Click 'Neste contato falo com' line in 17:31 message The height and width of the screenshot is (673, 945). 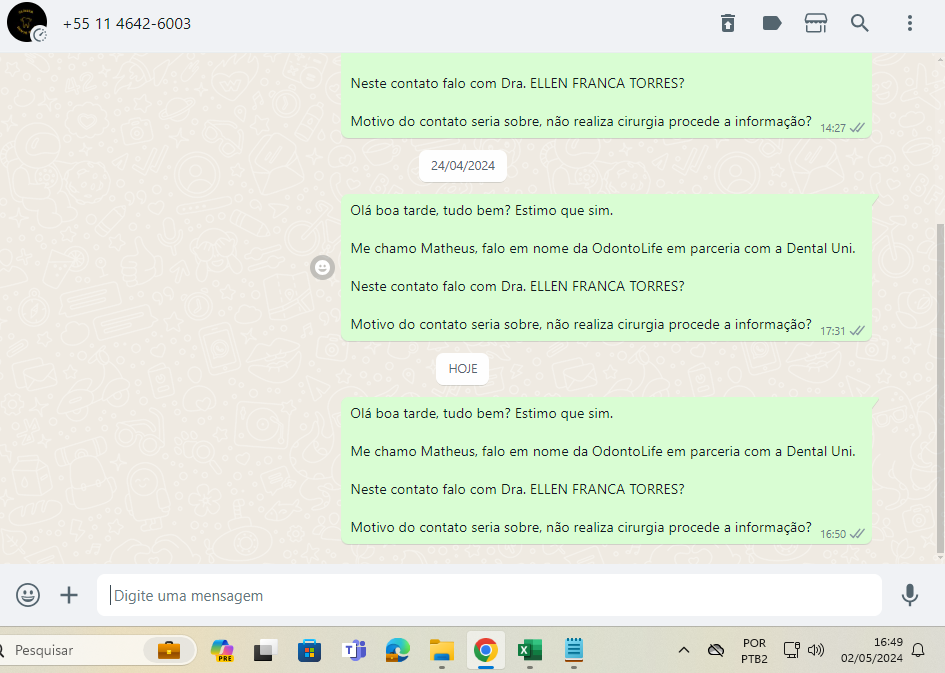(518, 286)
